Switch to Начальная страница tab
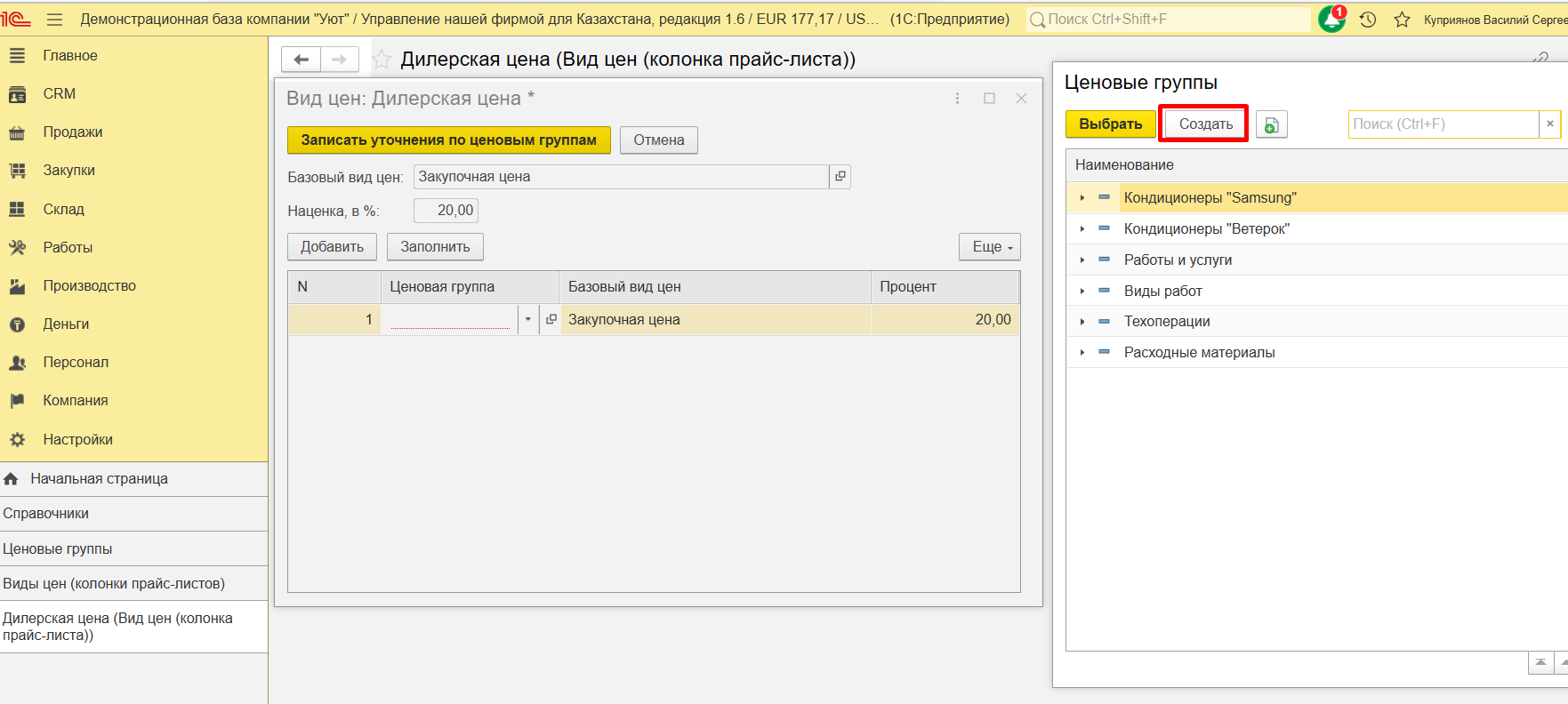The height and width of the screenshot is (704, 1568). 99,479
